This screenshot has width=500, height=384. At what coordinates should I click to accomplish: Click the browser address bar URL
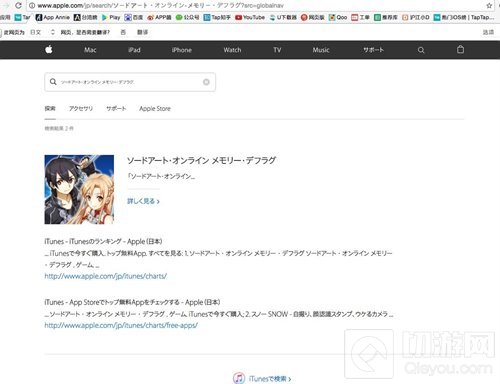(x=160, y=6)
